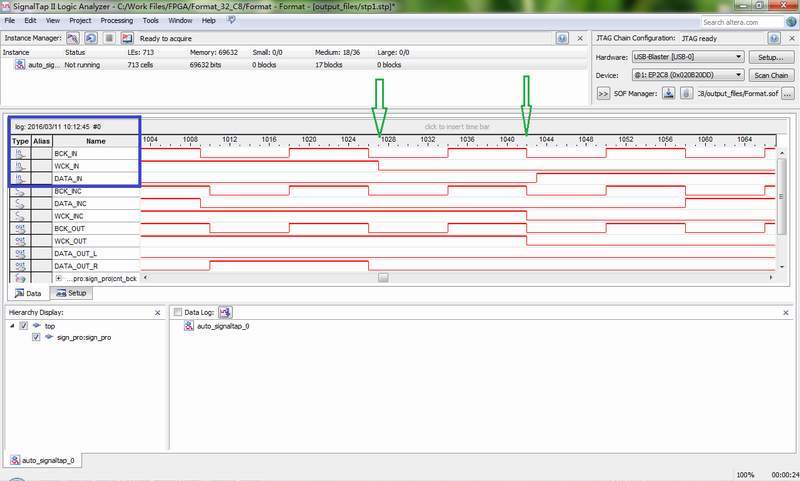The width and height of the screenshot is (800, 481).
Task: Click the Data Log icon button
Action: [225, 312]
